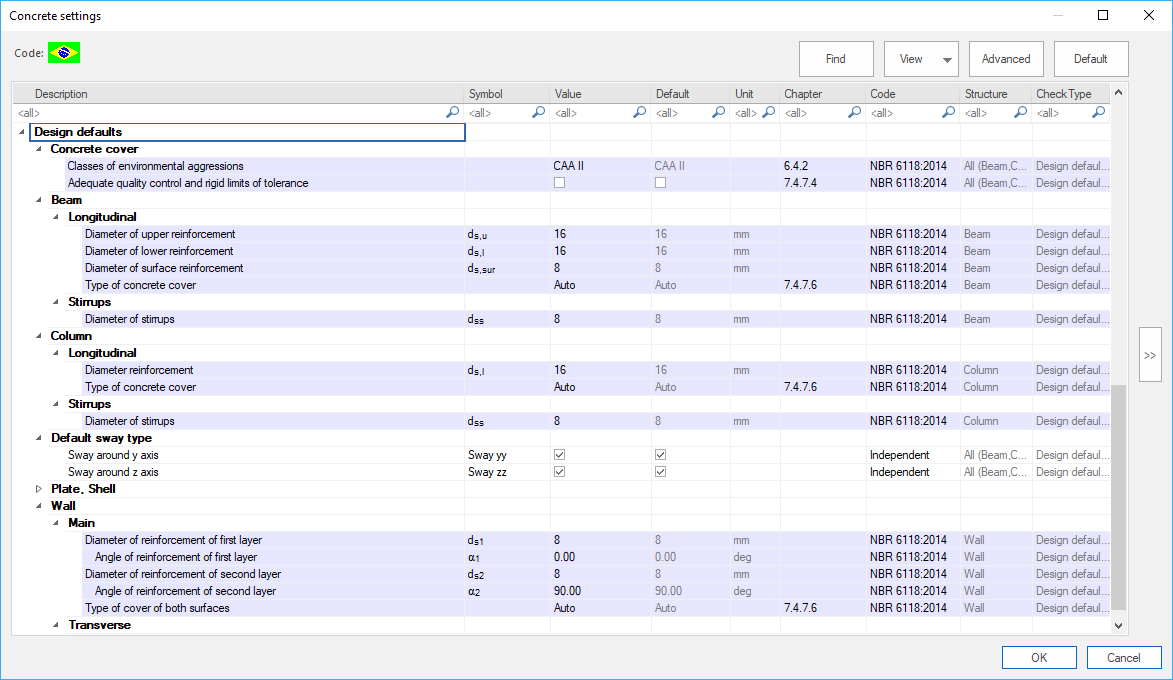Click the double-arrow panel expander on right edge
The width and height of the screenshot is (1173, 680).
[x=1150, y=353]
